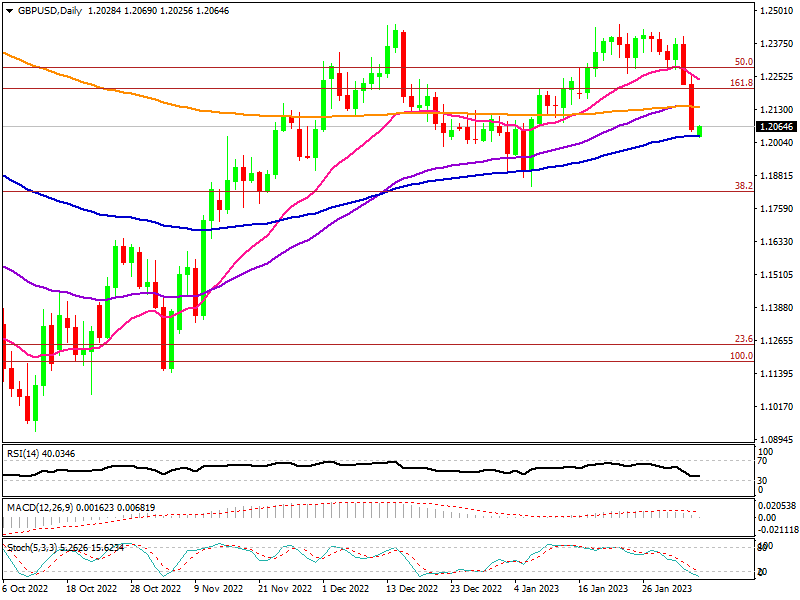Click the 1.25010 price axis label
800x600 pixels.
coord(776,11)
